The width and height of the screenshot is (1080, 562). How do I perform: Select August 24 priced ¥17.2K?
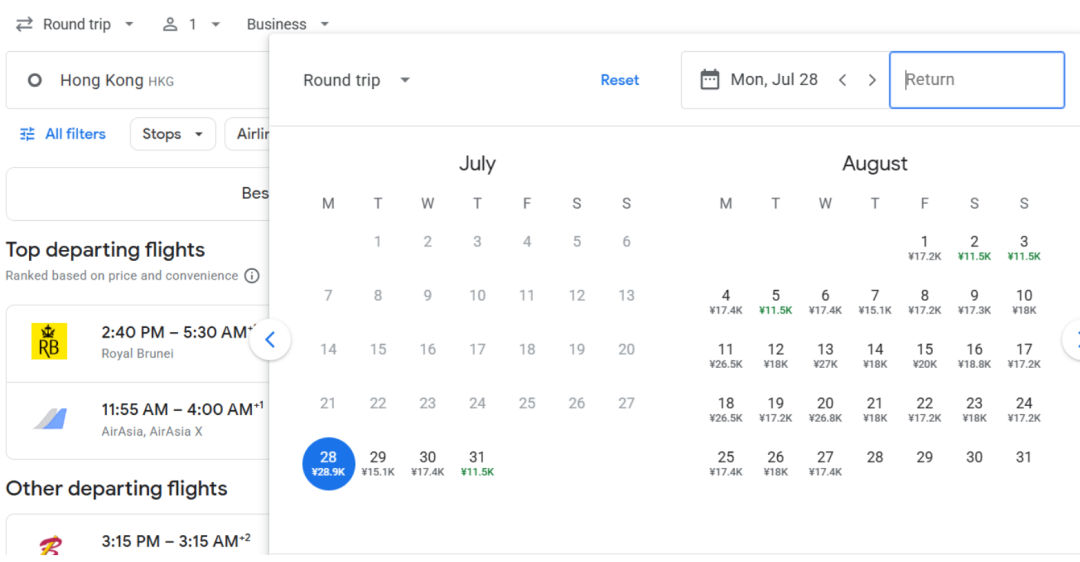point(1024,409)
